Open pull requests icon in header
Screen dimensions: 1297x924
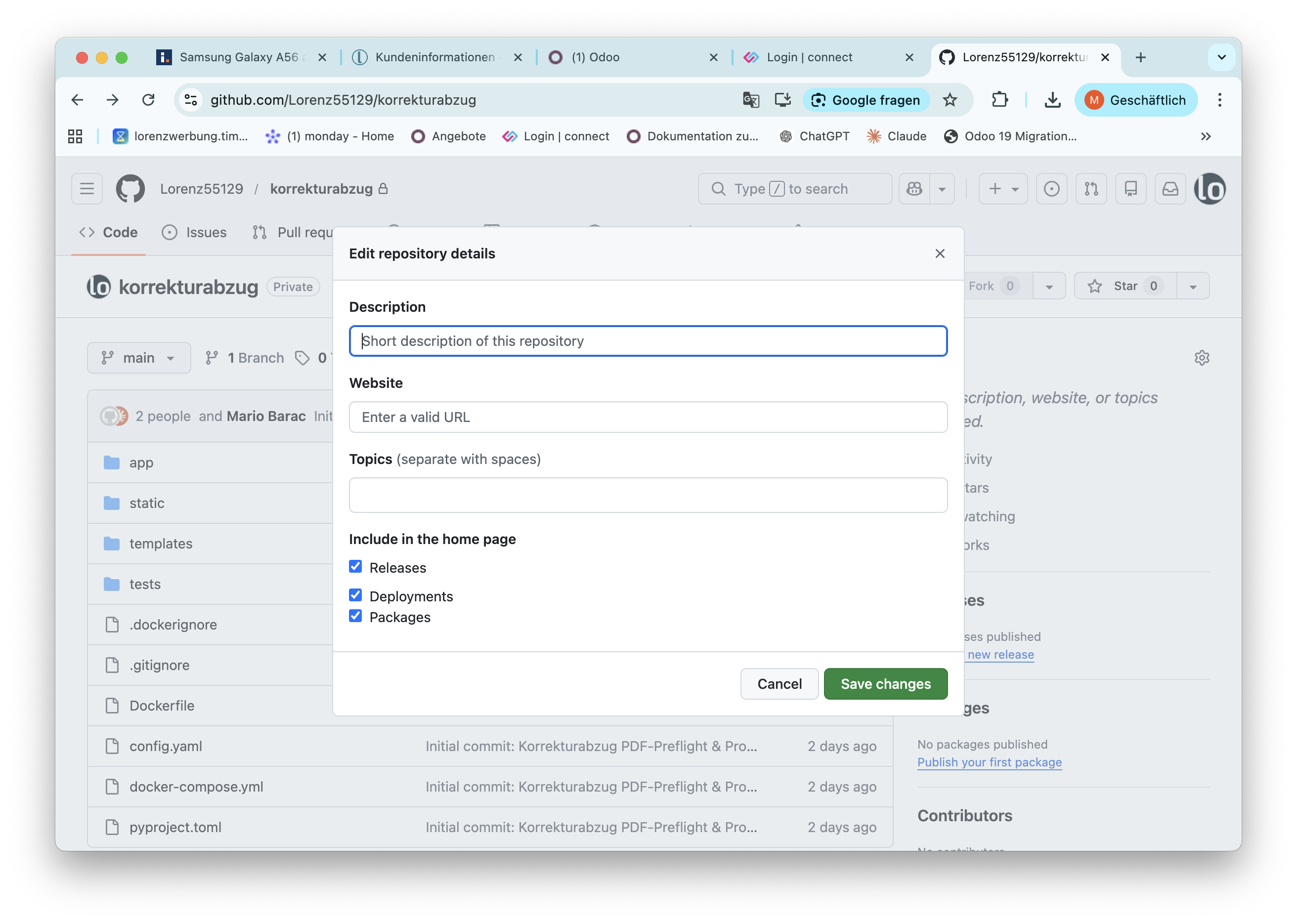1091,189
